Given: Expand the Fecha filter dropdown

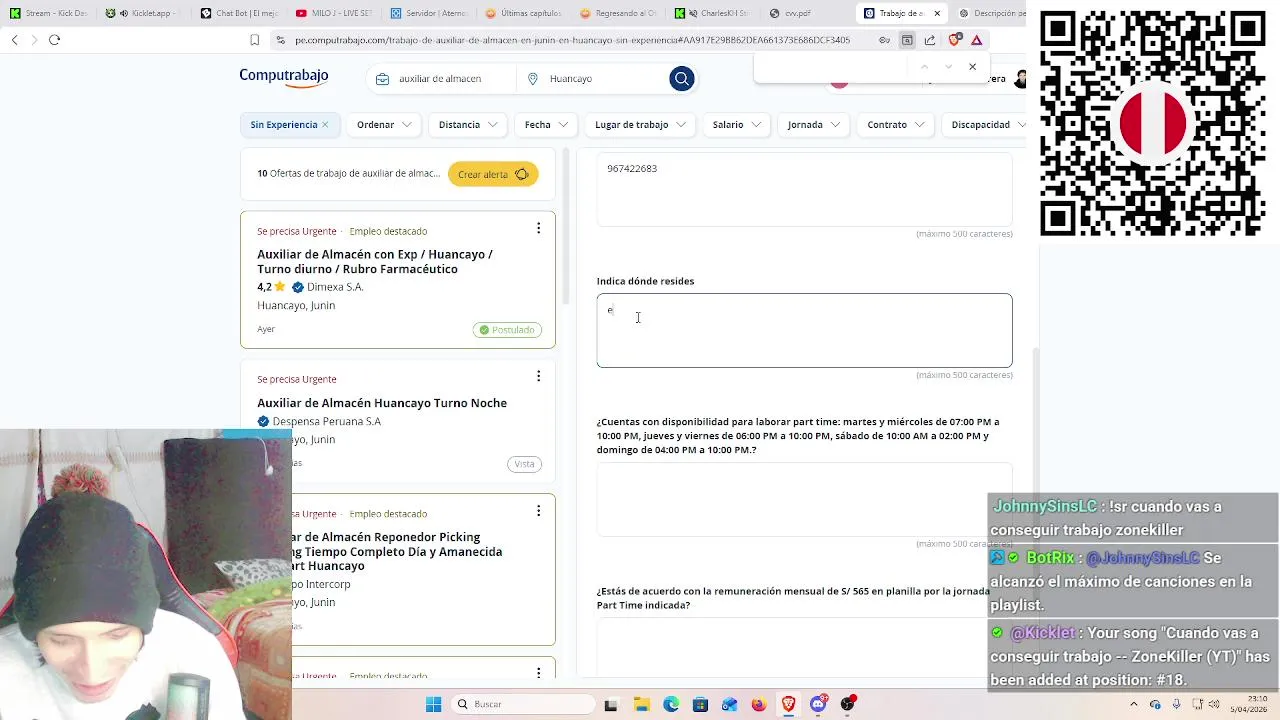Looking at the screenshot, I should [547, 125].
